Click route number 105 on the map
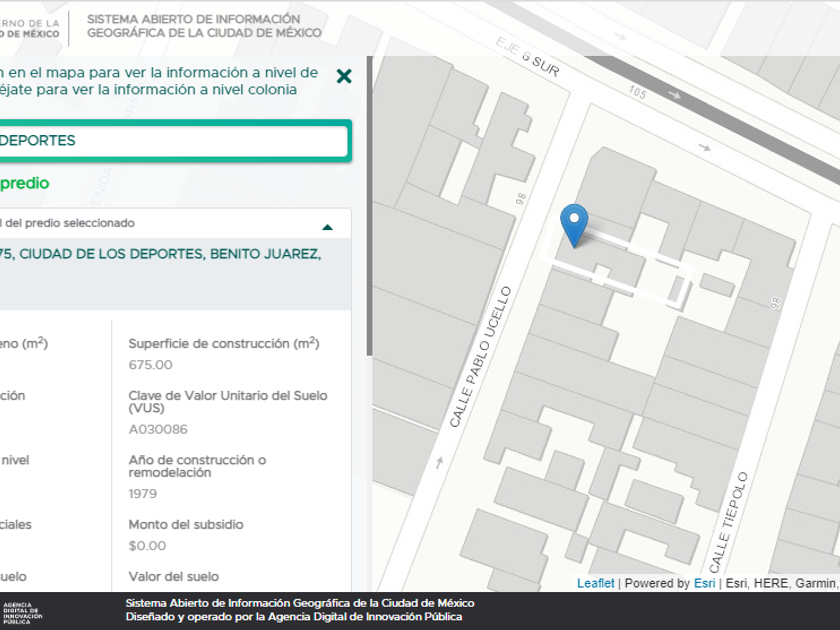 [638, 92]
